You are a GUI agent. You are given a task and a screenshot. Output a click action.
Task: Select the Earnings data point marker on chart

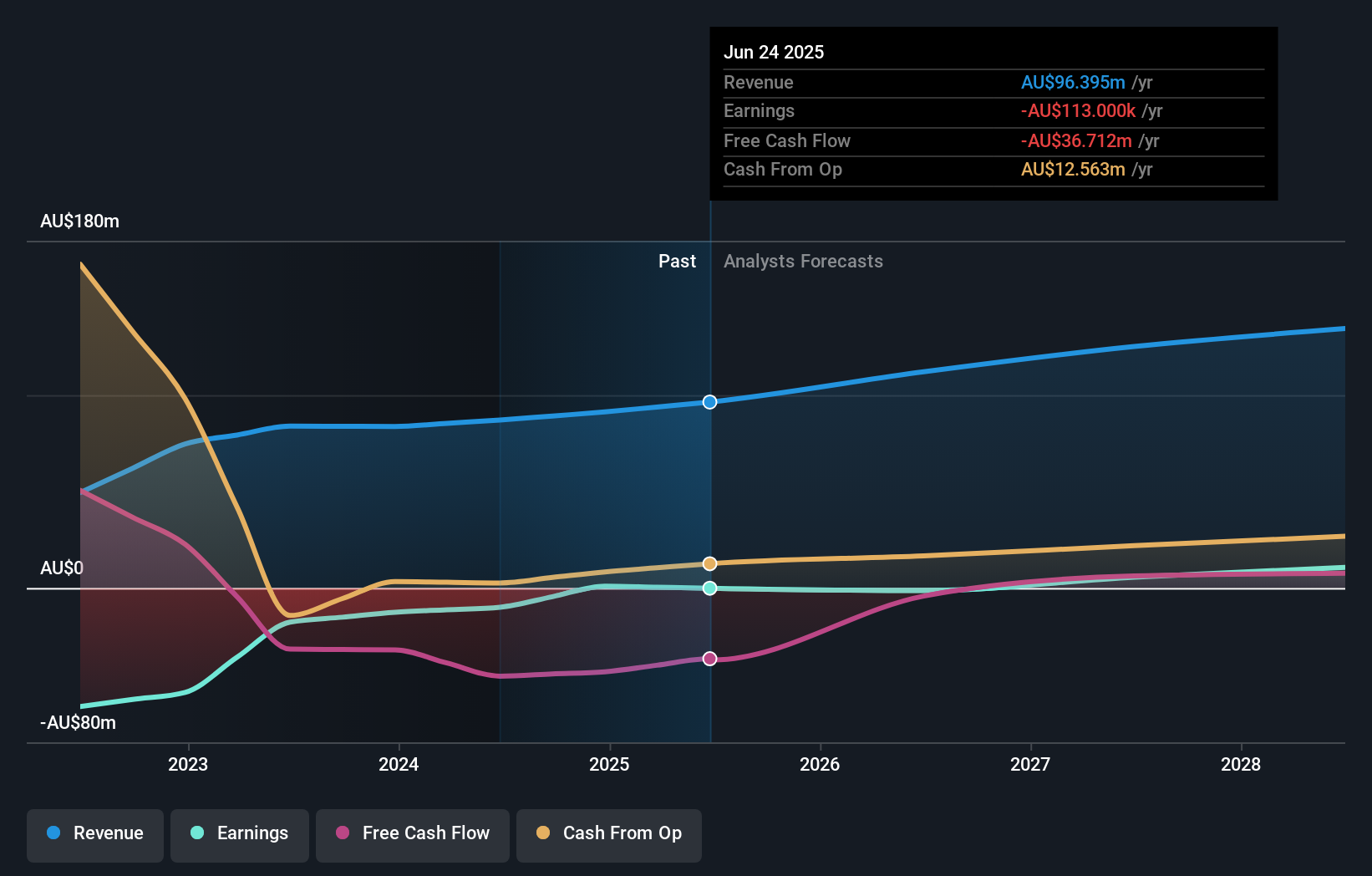click(x=709, y=589)
